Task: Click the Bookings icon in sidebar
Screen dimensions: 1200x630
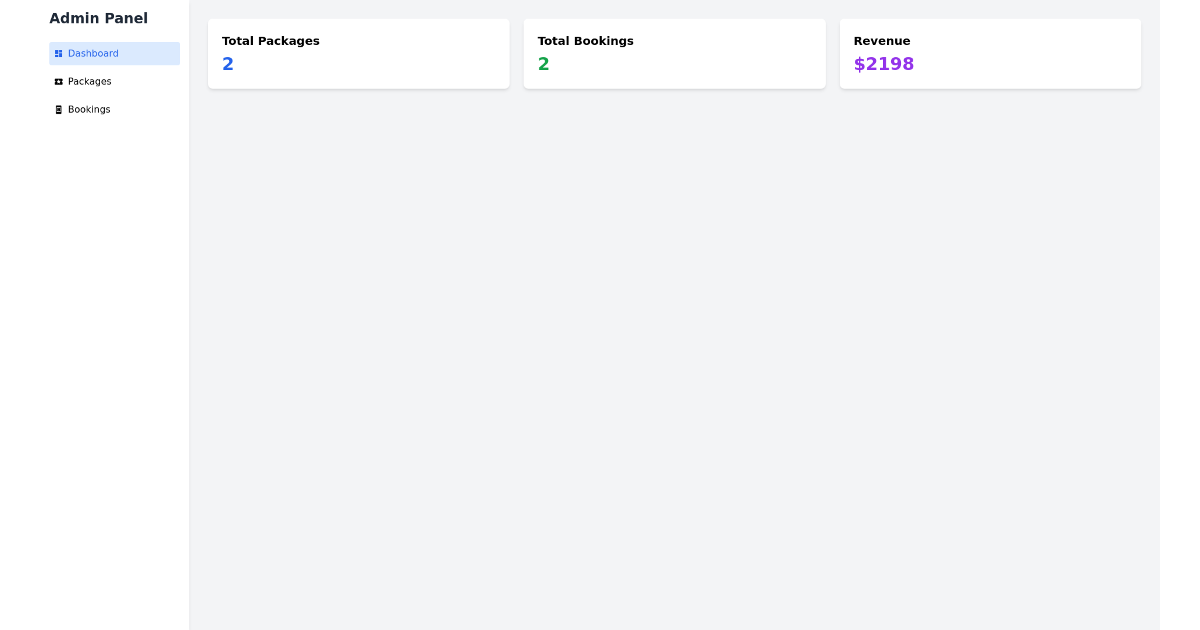Action: pos(58,109)
